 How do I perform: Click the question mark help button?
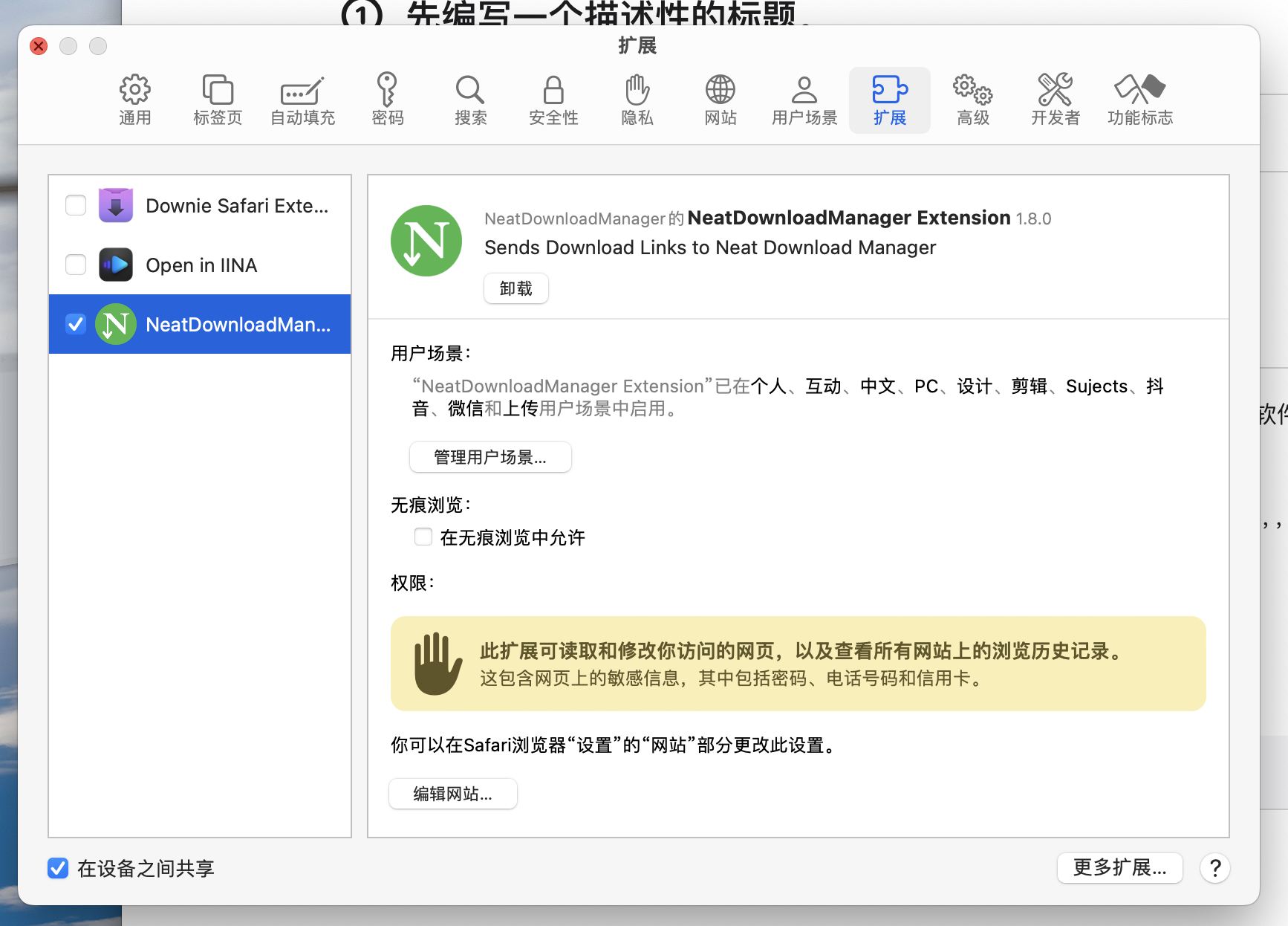(1215, 868)
